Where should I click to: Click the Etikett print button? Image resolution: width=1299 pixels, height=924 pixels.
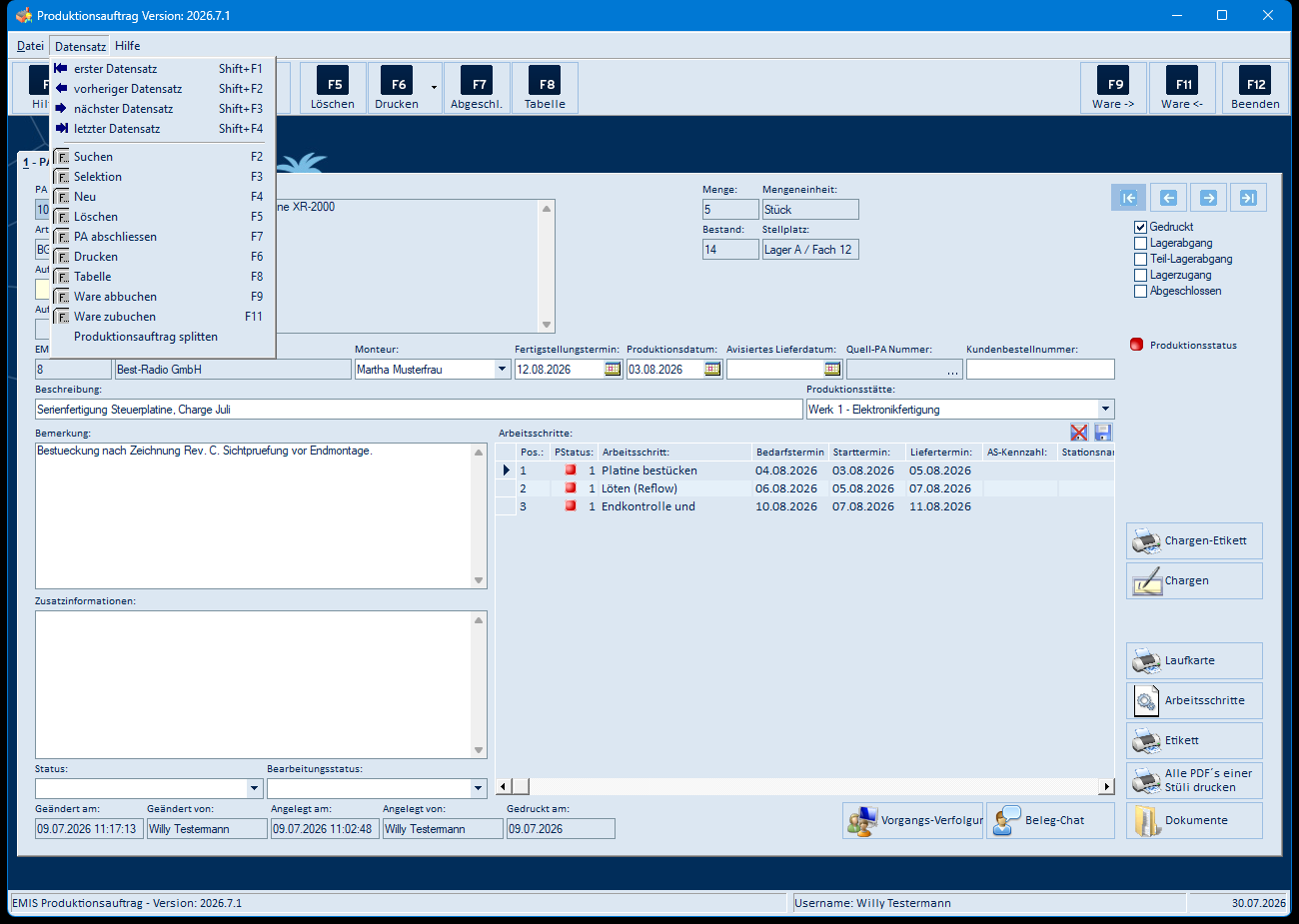pyautogui.click(x=1194, y=740)
